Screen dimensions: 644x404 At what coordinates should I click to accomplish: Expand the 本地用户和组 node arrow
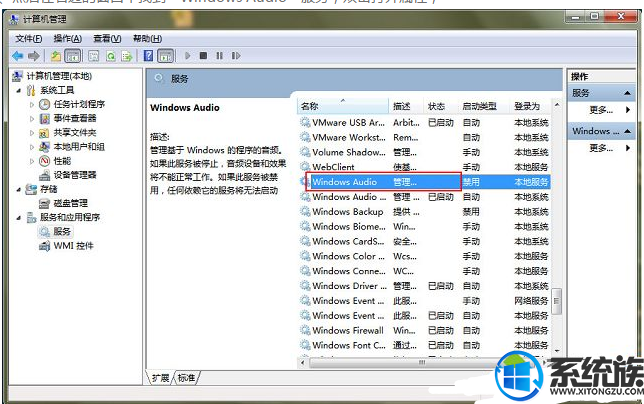pyautogui.click(x=32, y=147)
